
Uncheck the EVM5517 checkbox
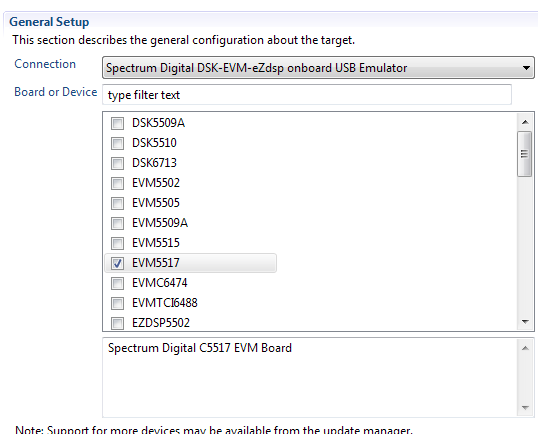point(117,263)
